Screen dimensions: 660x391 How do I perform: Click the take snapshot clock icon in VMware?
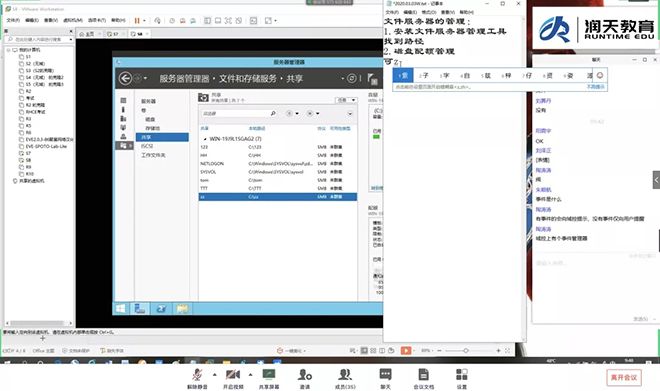[172, 20]
